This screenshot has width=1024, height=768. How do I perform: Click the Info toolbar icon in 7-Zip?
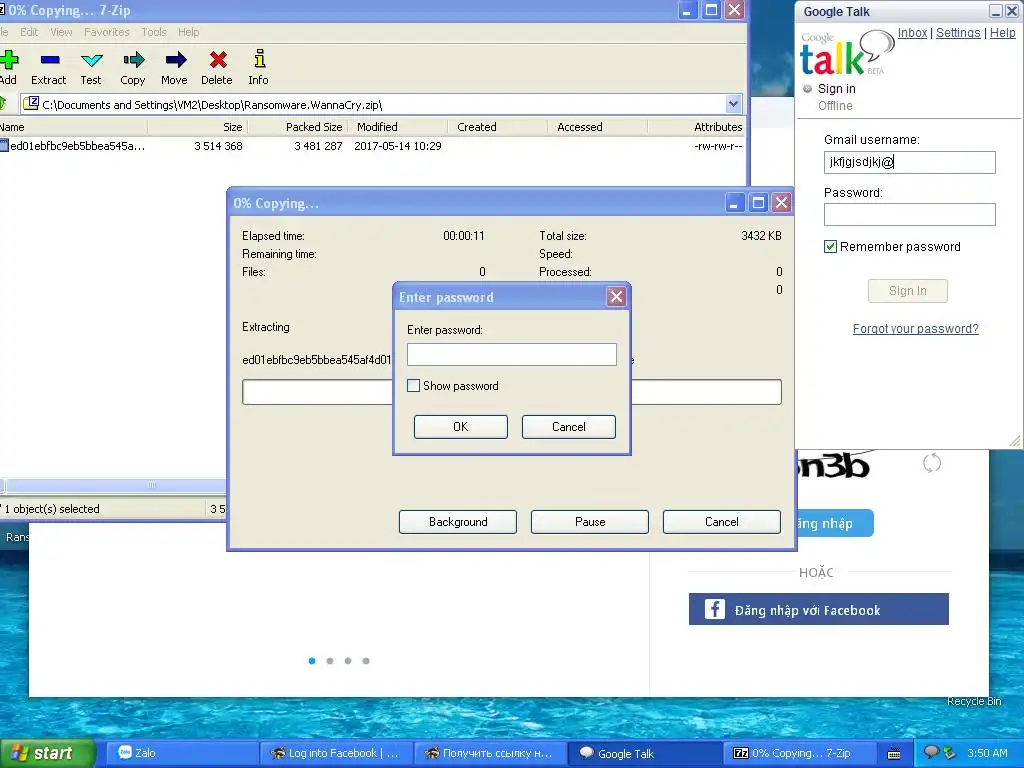pyautogui.click(x=259, y=59)
